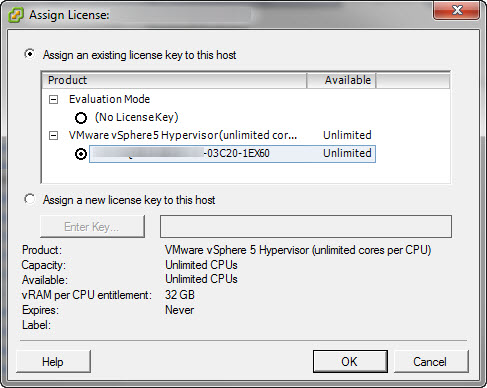This screenshot has height=388, width=487.
Task: Select VMware vSphere 5 Hypervisor tree item
Action: tap(183, 135)
